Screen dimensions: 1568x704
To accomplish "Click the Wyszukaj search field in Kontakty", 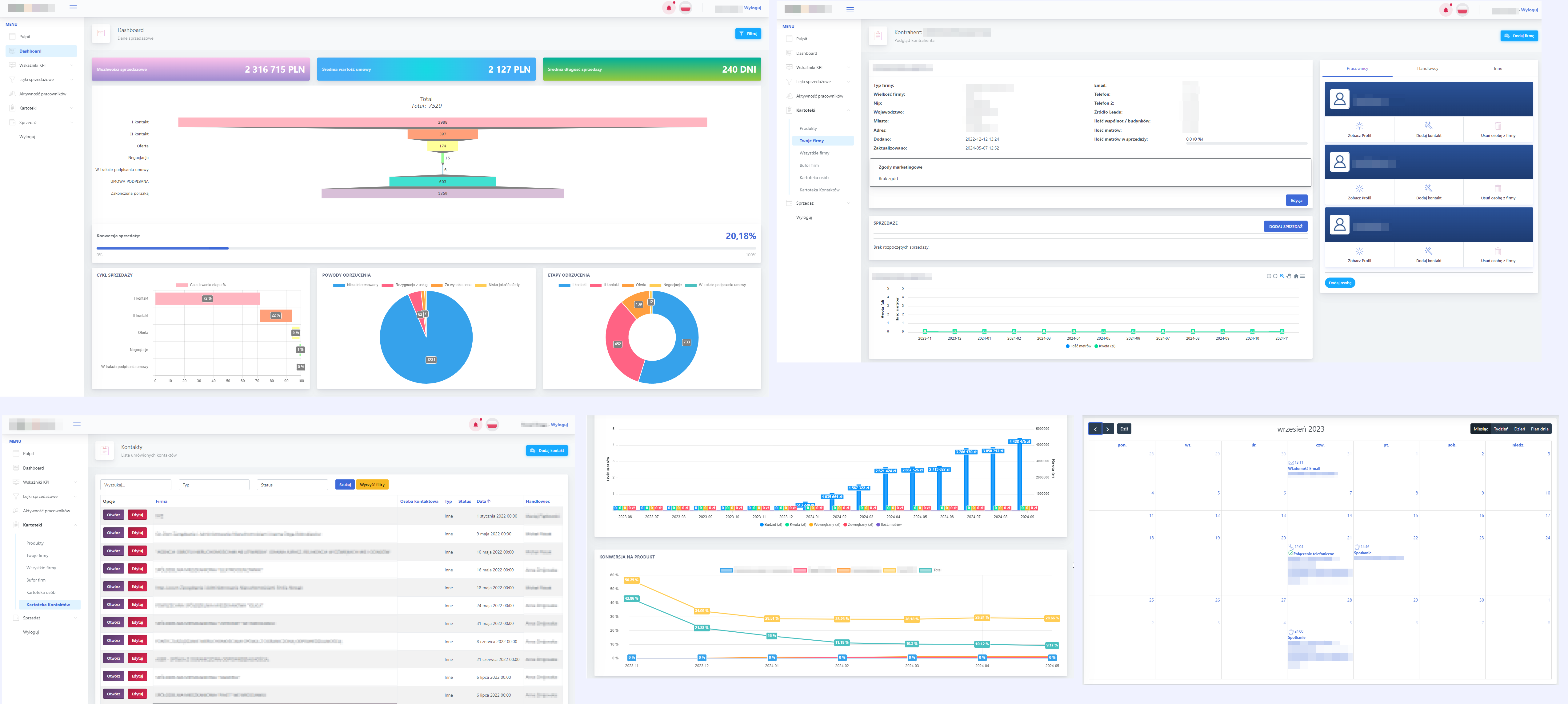I will click(x=136, y=485).
